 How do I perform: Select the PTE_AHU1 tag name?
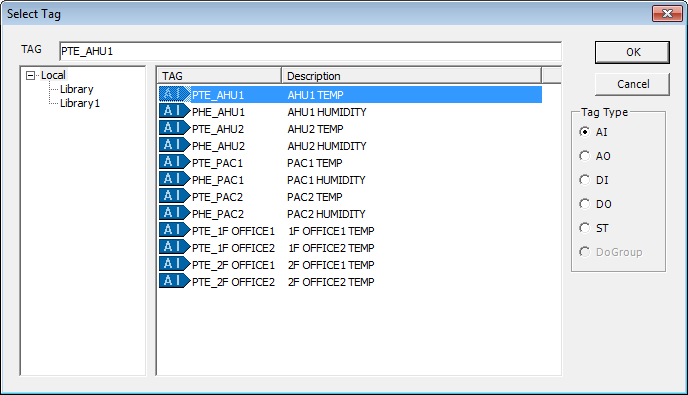point(218,95)
